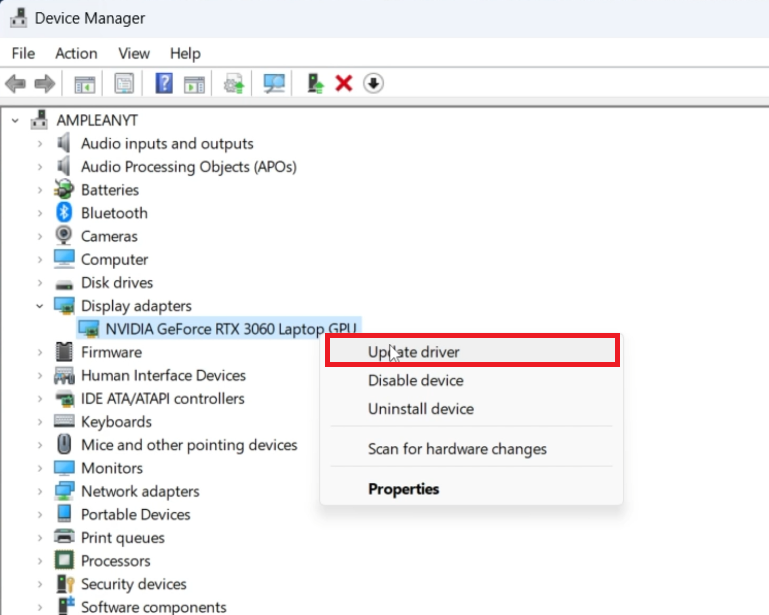Expand the Monitors category chevron
Image resolution: width=769 pixels, height=615 pixels.
click(40, 468)
